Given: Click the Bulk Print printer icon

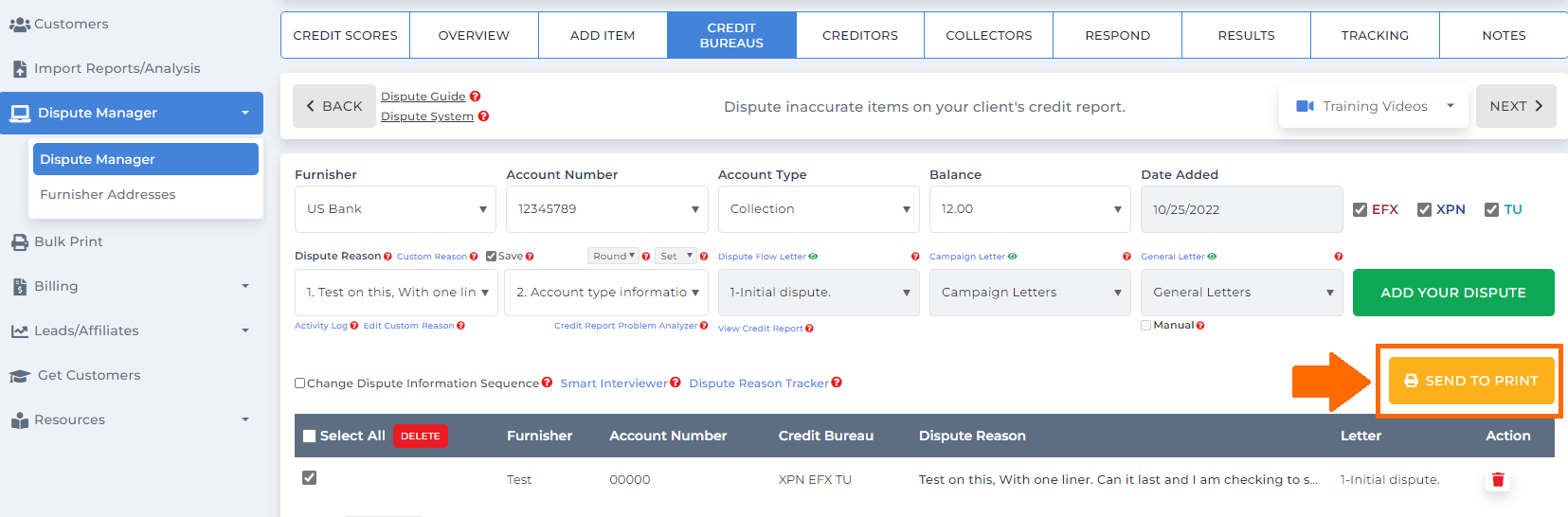Looking at the screenshot, I should pos(20,242).
